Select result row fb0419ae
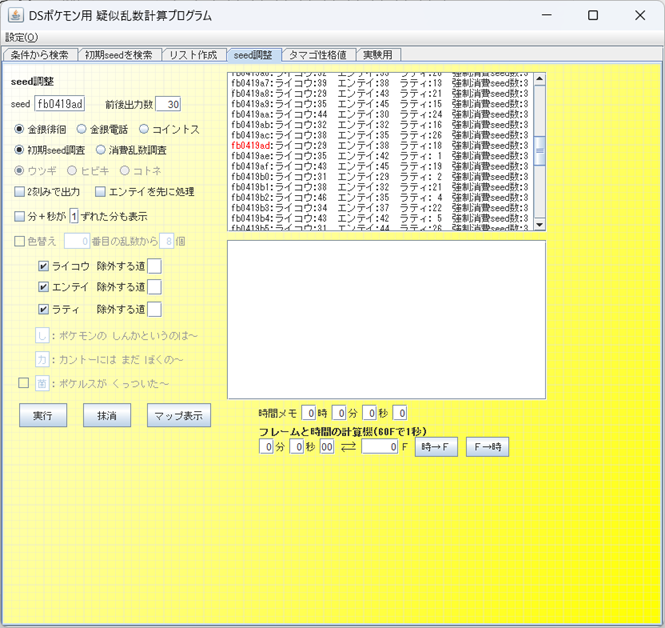Screen dimensions: 665x628 pyautogui.click(x=380, y=156)
